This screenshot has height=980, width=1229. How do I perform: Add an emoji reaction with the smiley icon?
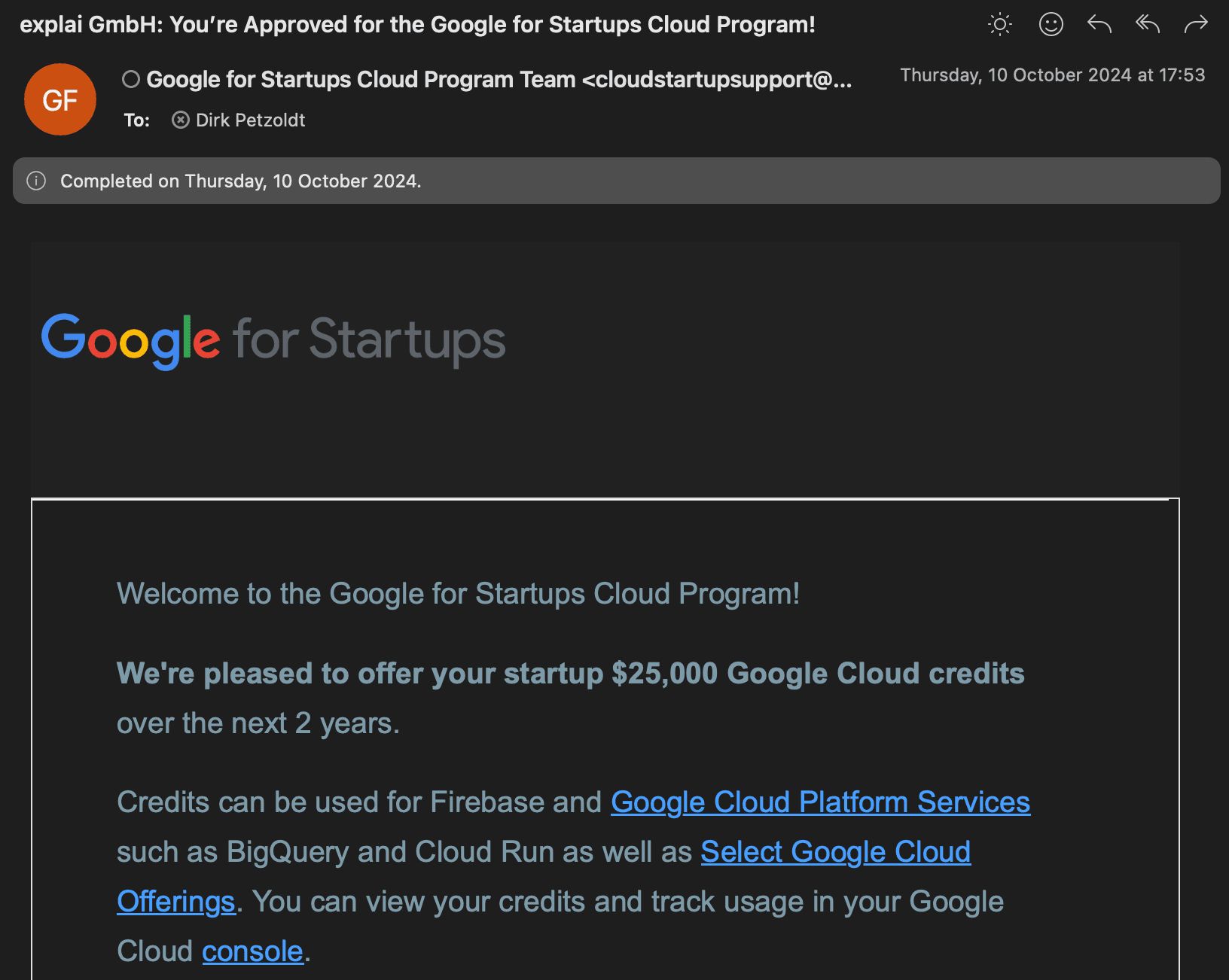[x=1051, y=25]
